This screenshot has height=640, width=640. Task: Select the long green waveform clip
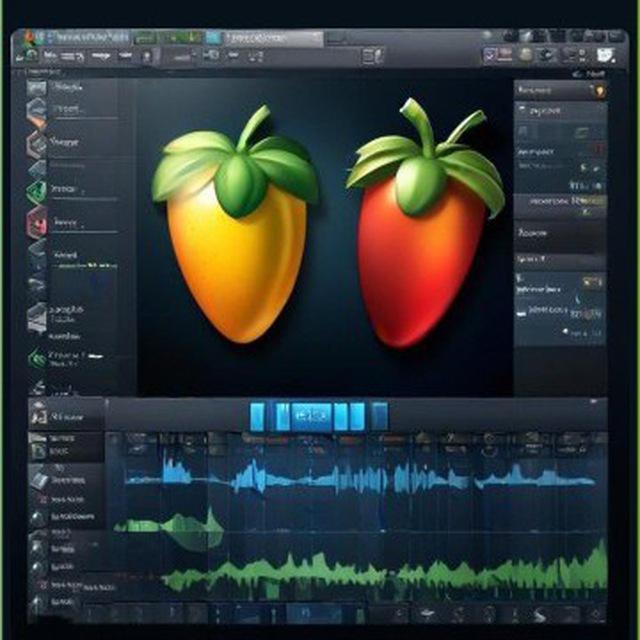click(384, 571)
